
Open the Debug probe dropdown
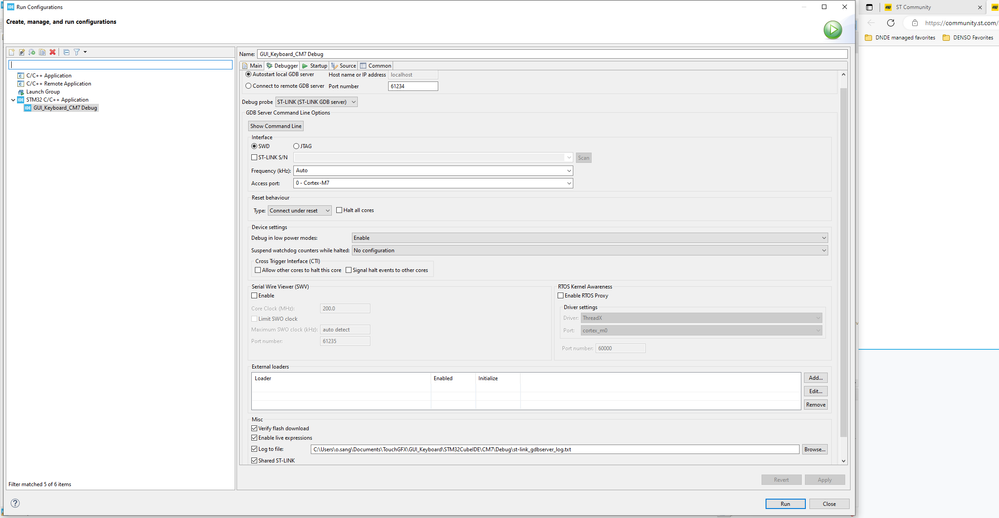tap(316, 102)
